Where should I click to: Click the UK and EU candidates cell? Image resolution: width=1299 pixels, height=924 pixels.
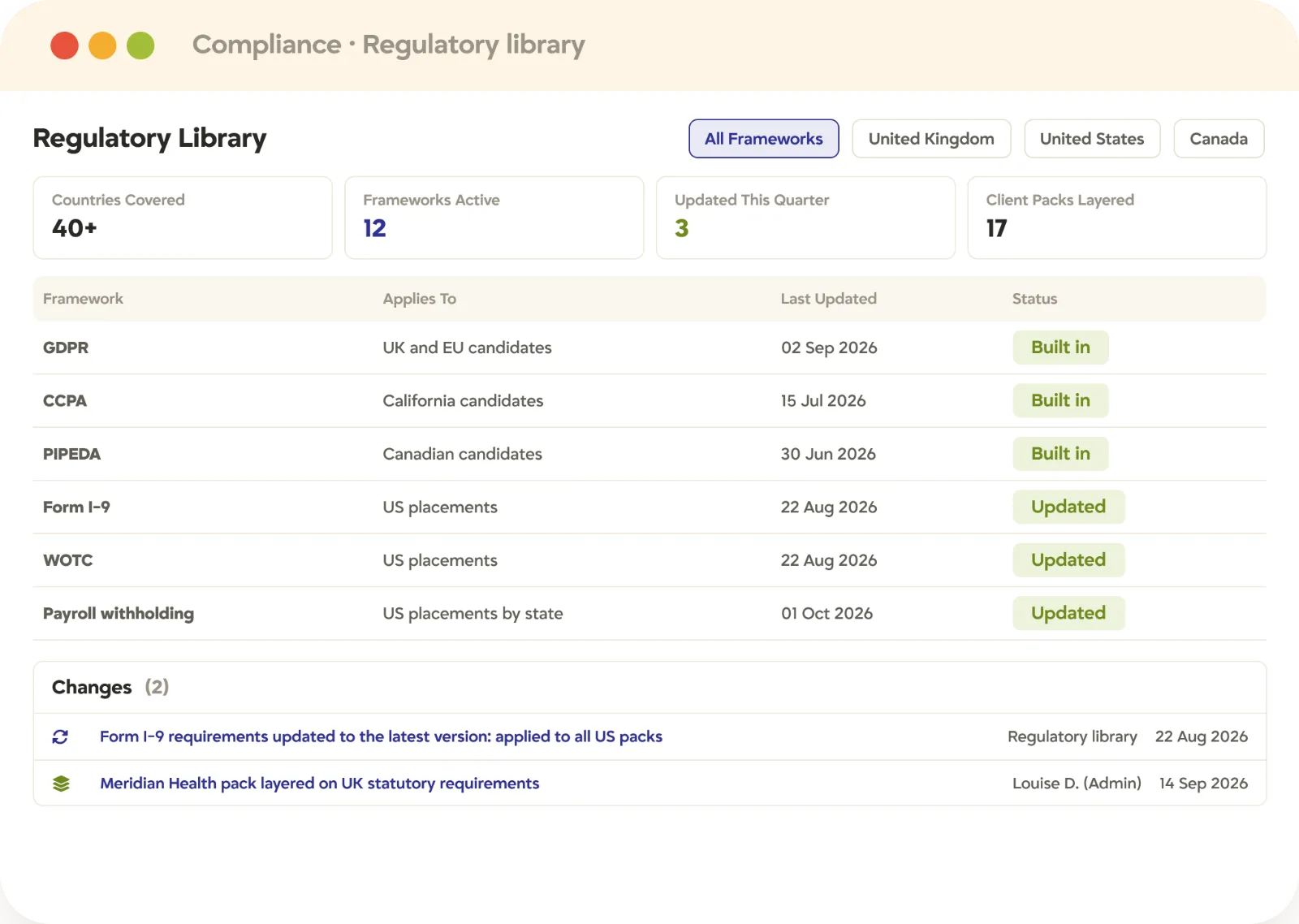[x=467, y=348]
